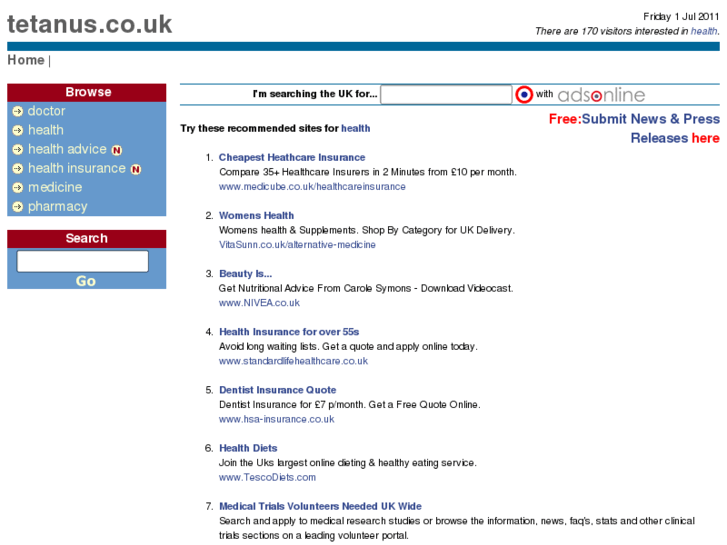
Task: Click the Browse panel header
Action: (x=87, y=92)
